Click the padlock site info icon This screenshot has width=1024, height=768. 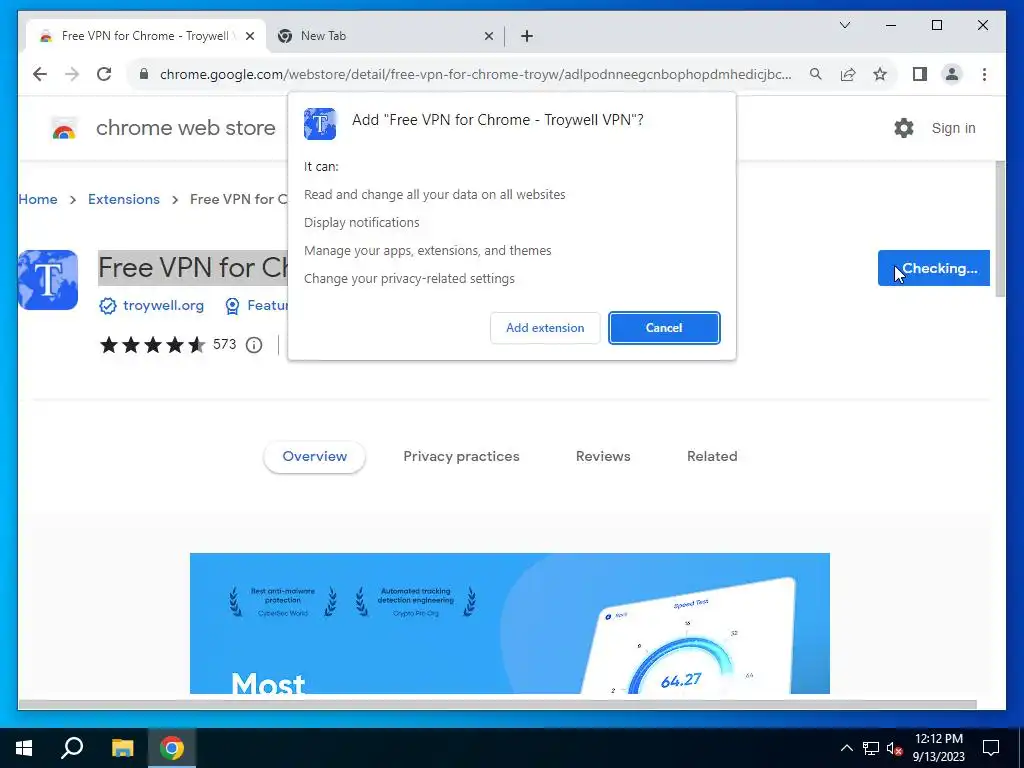click(x=144, y=74)
